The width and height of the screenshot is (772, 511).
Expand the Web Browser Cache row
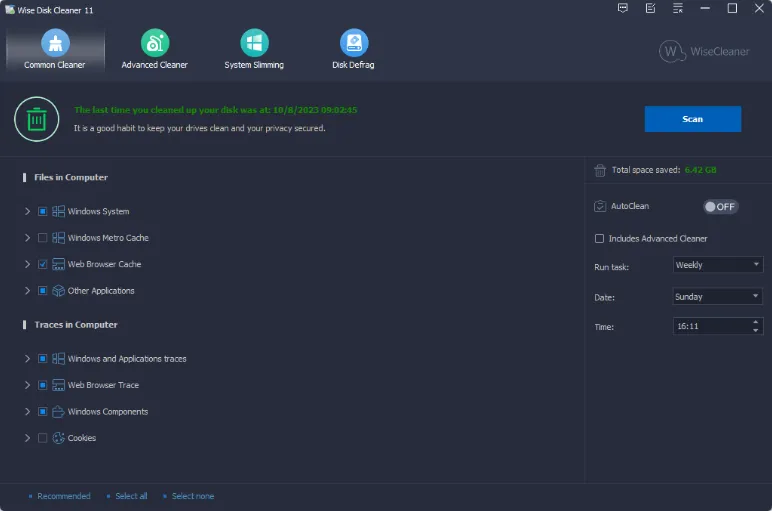coord(27,264)
